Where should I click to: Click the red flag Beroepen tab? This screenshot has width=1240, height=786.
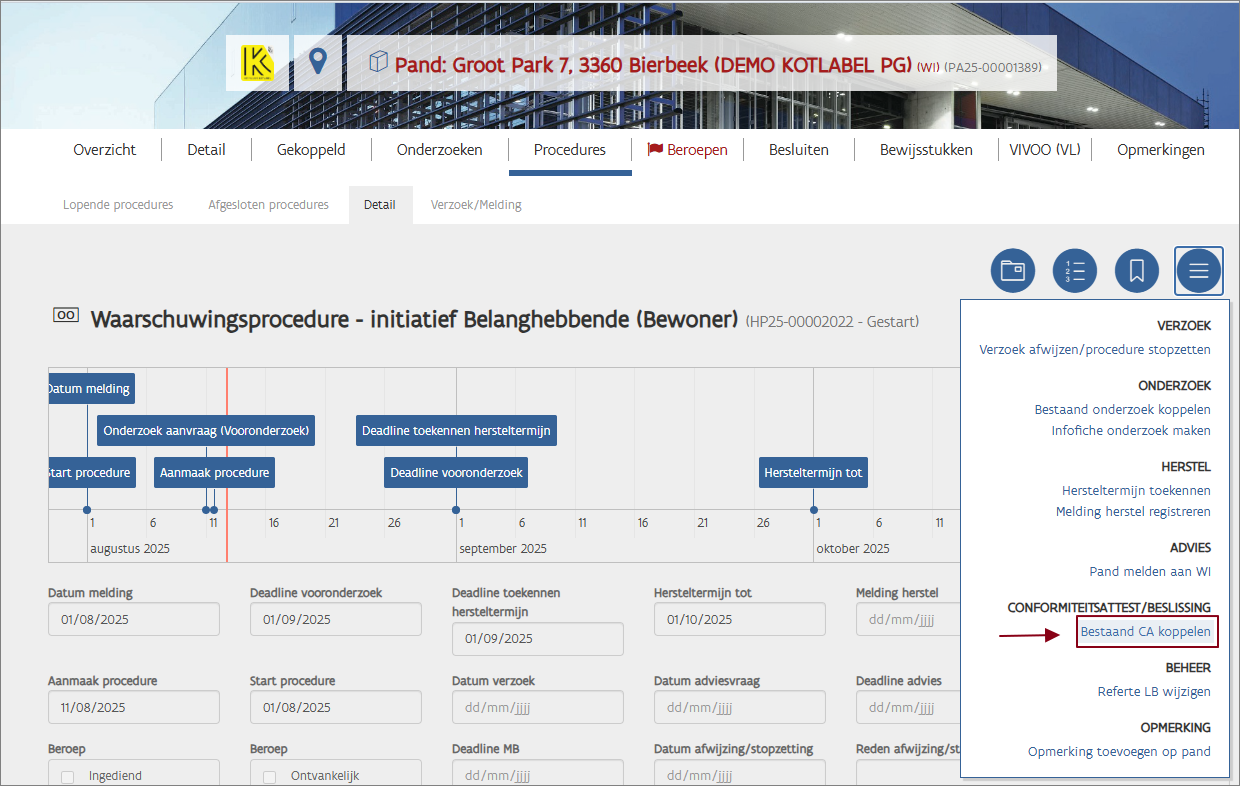[x=687, y=150]
